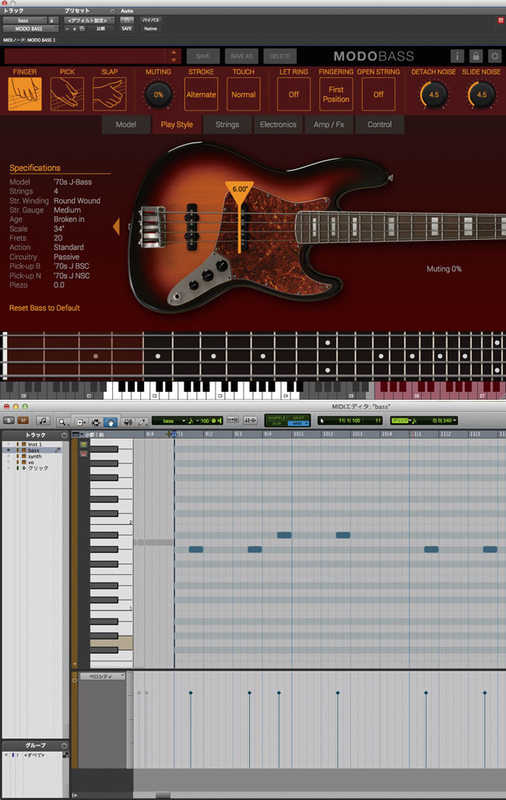Toggle visibility dot of Inst 1 track

(x=8, y=444)
